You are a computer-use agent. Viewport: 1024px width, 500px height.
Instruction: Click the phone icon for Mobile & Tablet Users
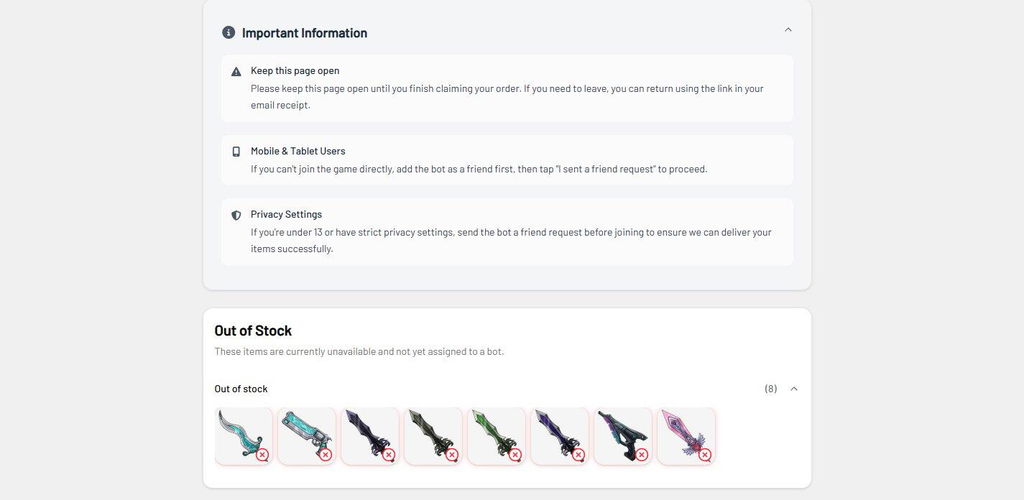click(x=236, y=151)
